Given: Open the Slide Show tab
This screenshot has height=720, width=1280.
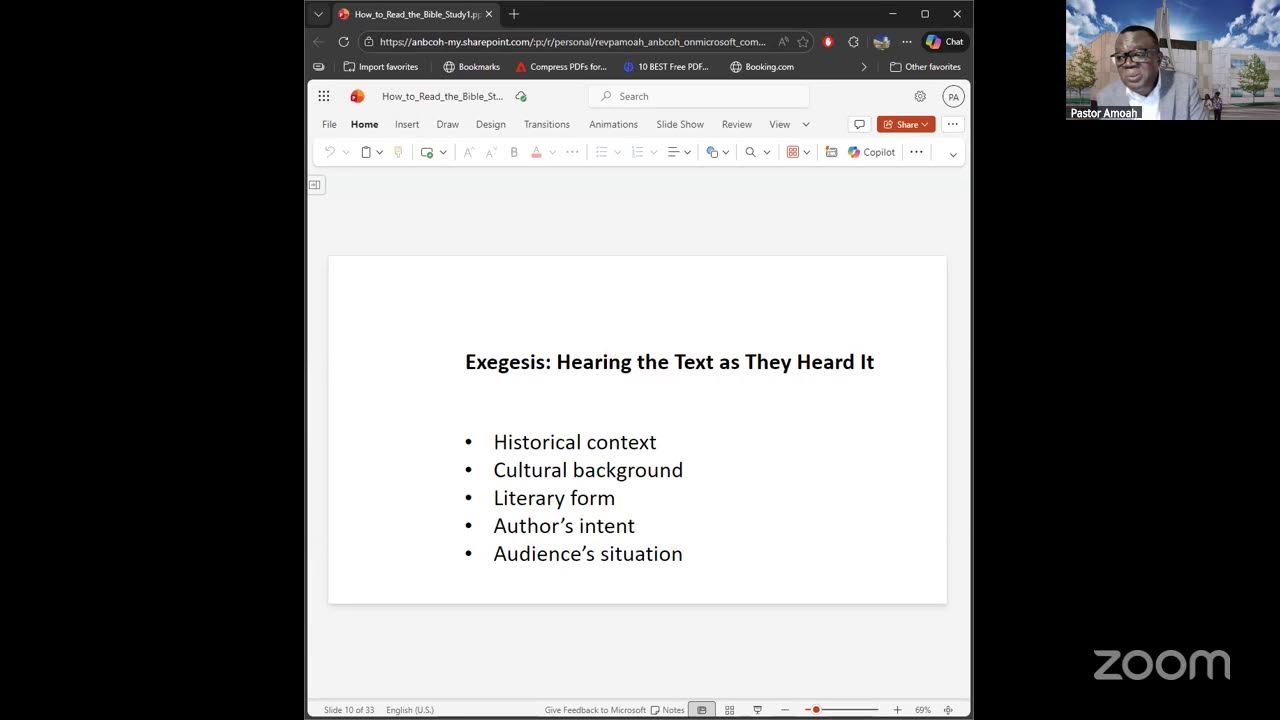Looking at the screenshot, I should pos(680,124).
